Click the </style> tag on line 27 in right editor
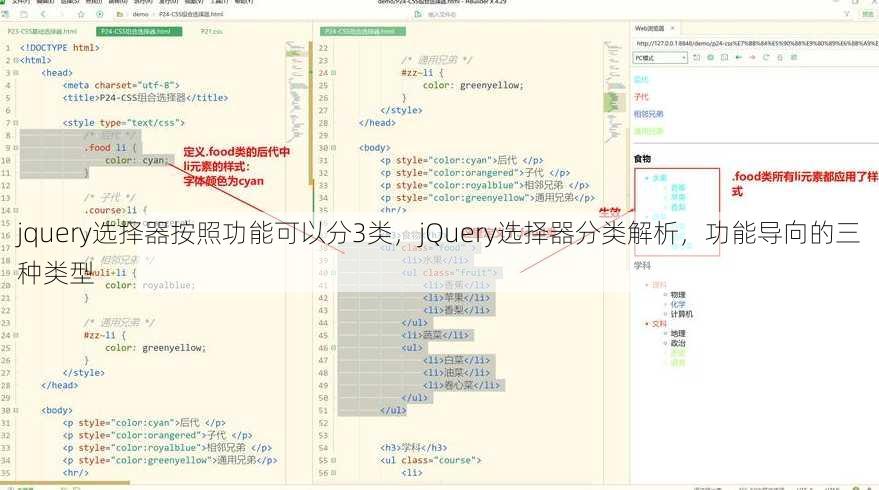The width and height of the screenshot is (879, 490). coord(401,110)
